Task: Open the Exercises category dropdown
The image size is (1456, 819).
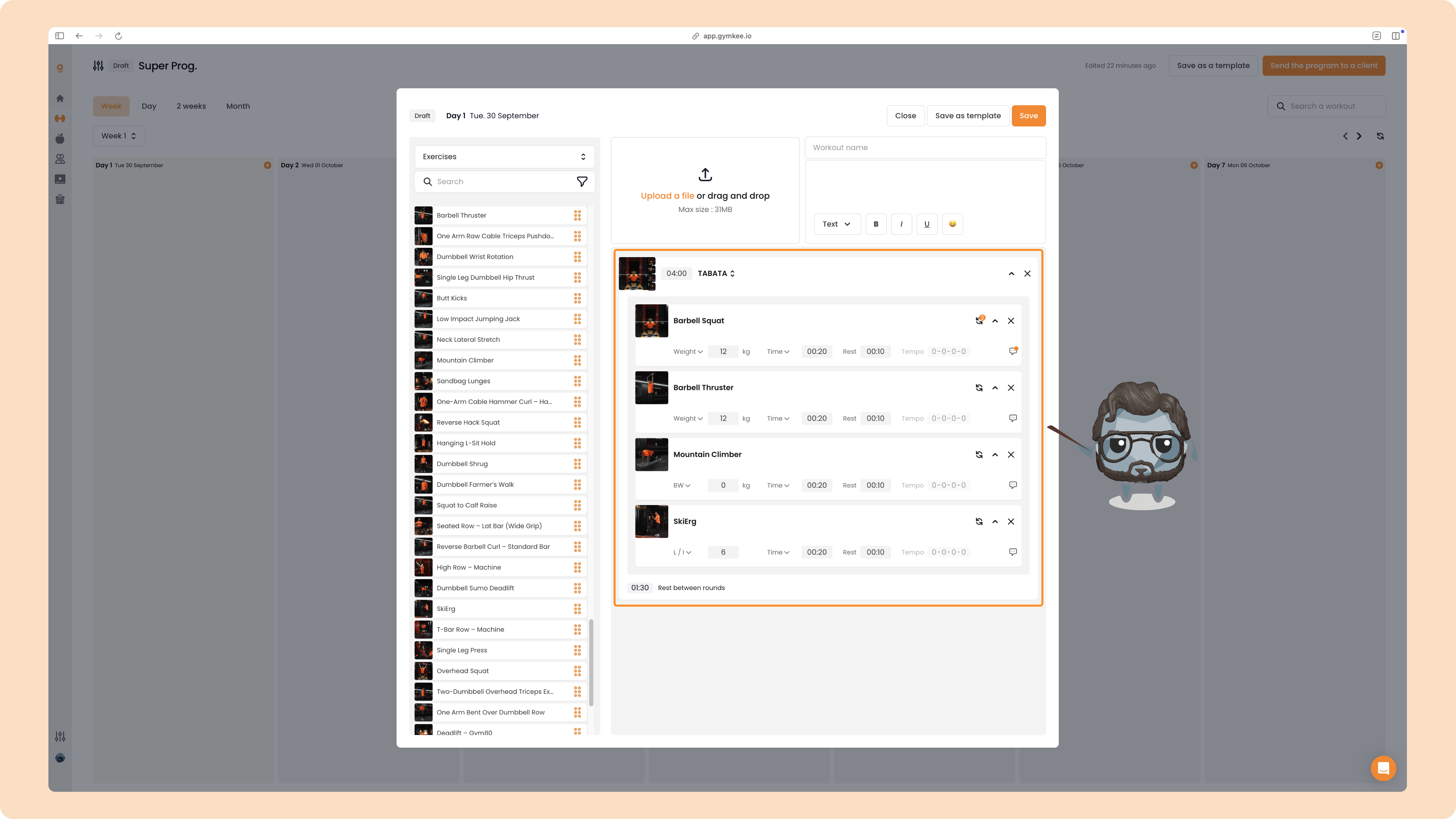Action: coord(504,157)
